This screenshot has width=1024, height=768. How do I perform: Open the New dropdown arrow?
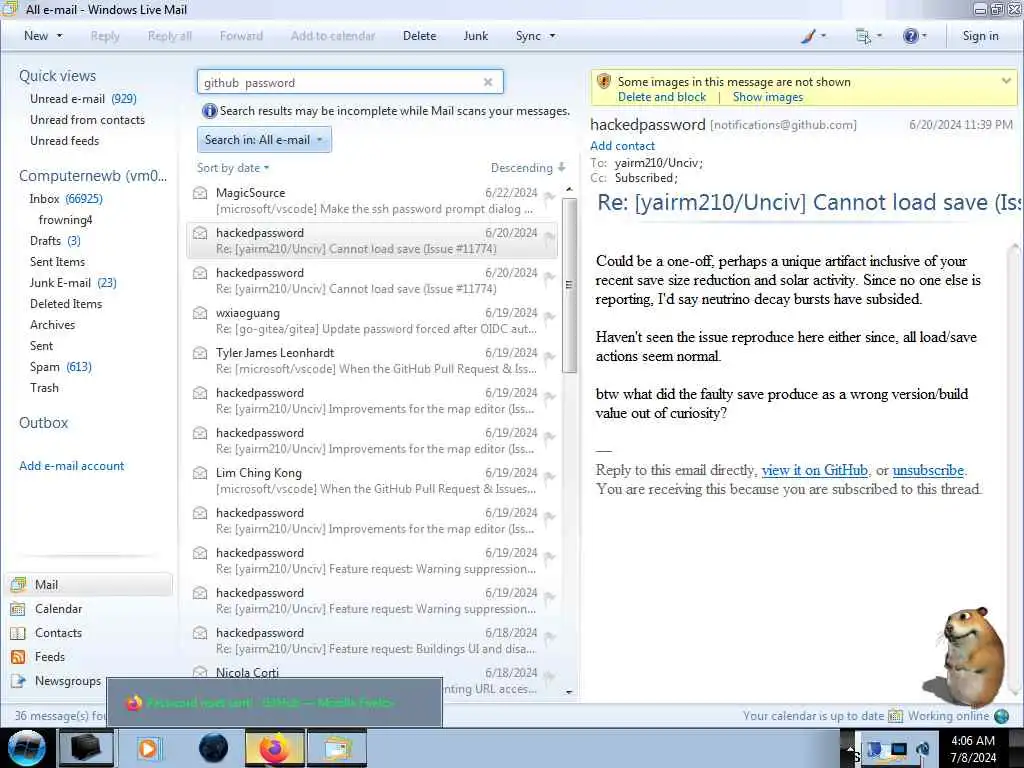click(59, 36)
